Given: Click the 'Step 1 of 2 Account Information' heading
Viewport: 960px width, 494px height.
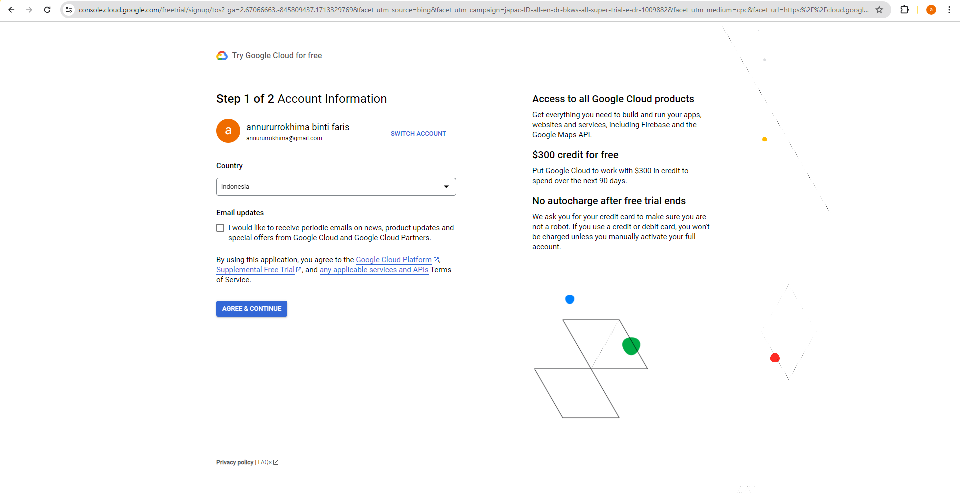Looking at the screenshot, I should [301, 99].
